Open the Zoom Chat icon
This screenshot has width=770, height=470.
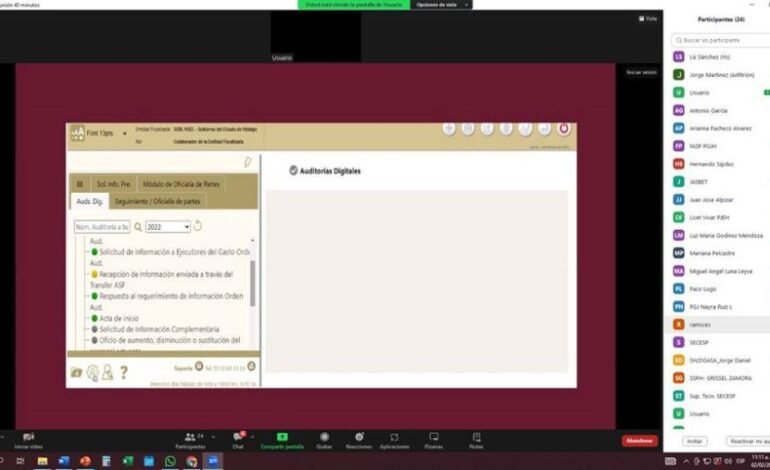point(238,437)
